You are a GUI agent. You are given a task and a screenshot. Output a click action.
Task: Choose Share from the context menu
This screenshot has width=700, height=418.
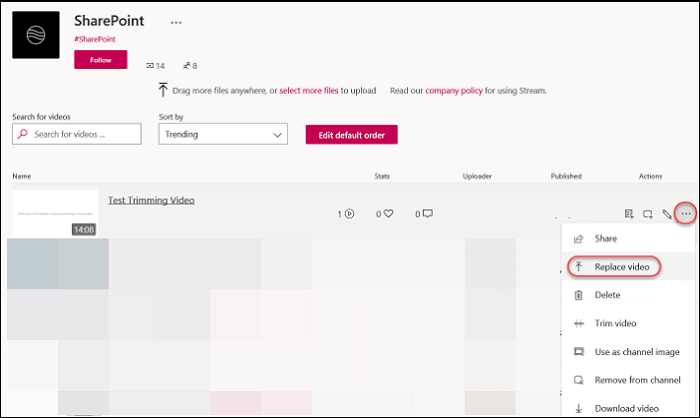tap(628, 238)
